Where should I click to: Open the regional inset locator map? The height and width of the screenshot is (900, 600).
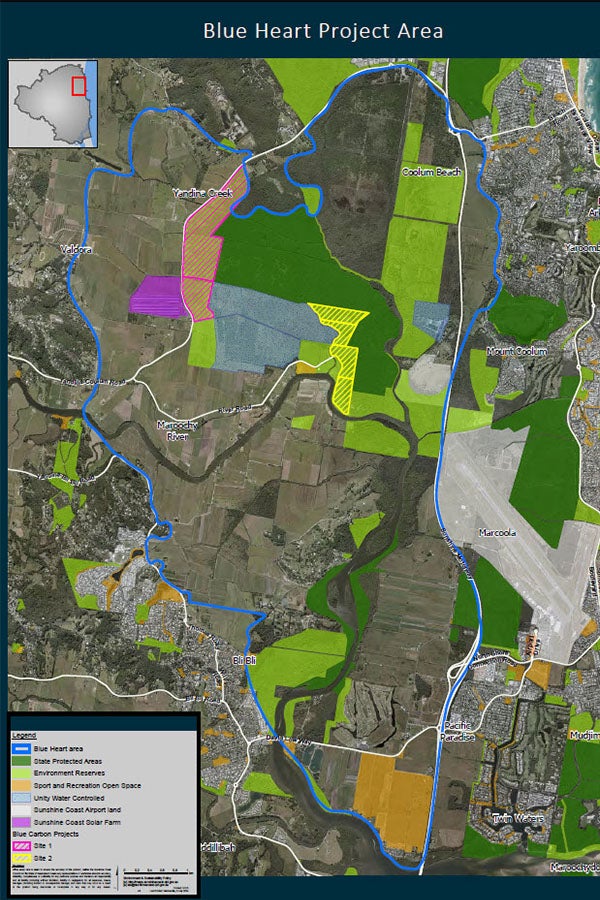click(53, 104)
